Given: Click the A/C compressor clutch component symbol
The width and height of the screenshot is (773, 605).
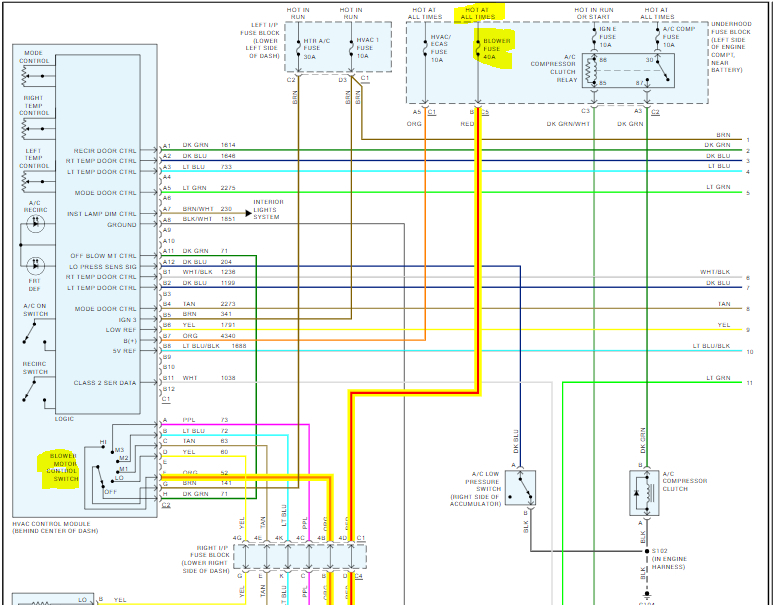Looking at the screenshot, I should tap(644, 493).
